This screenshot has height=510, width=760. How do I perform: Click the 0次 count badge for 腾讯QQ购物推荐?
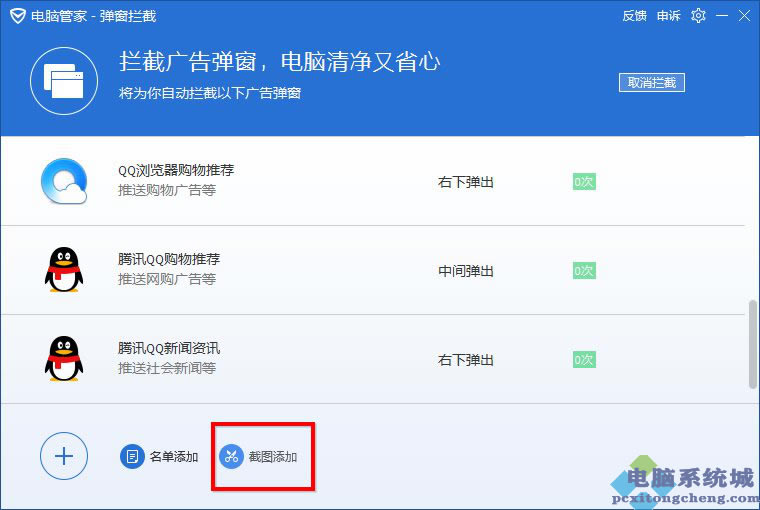pyautogui.click(x=584, y=271)
